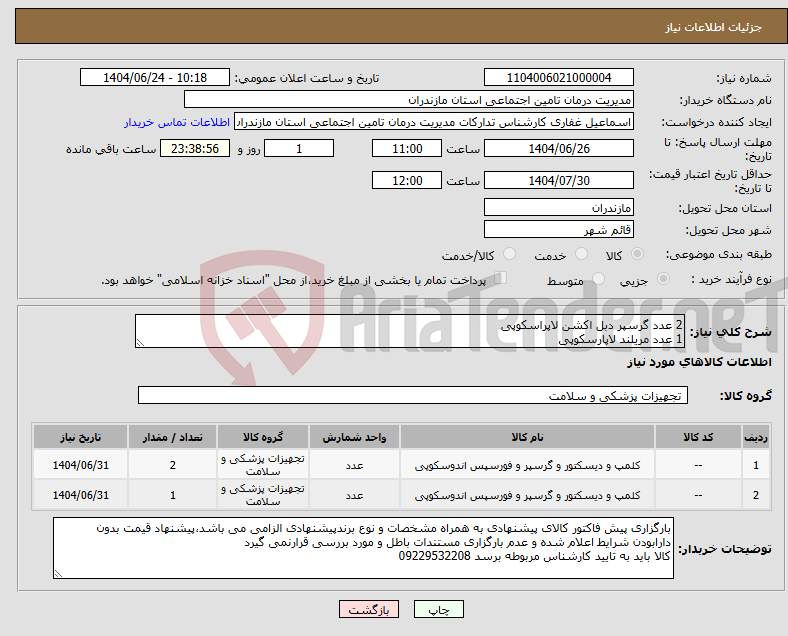Click the price validity date 1404/07/30
788x636 pixels.
coord(558,180)
